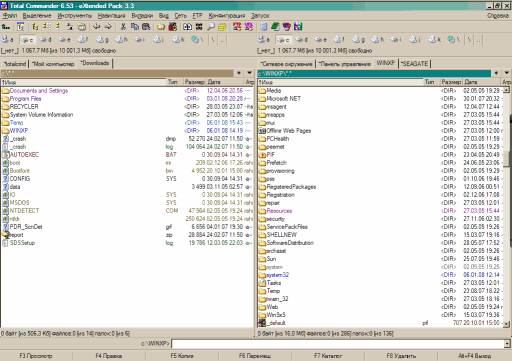The image size is (512, 361).
Task: Click the yellow notes toolbar icon
Action: (222, 27)
